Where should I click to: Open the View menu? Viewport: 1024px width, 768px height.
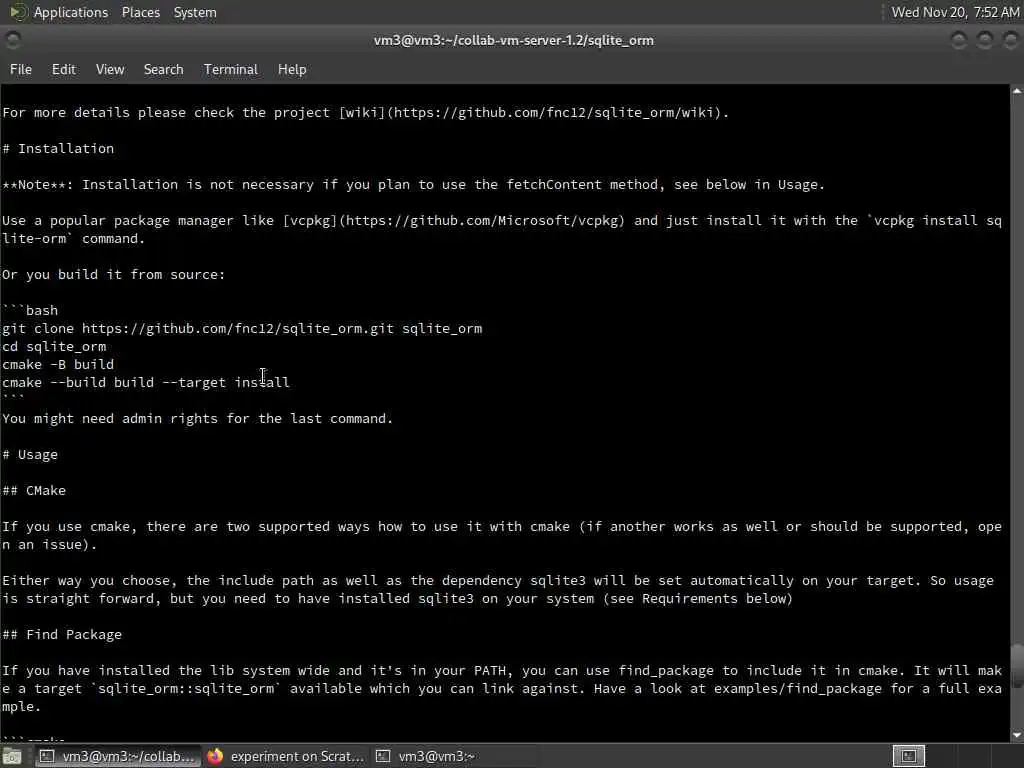coord(110,69)
